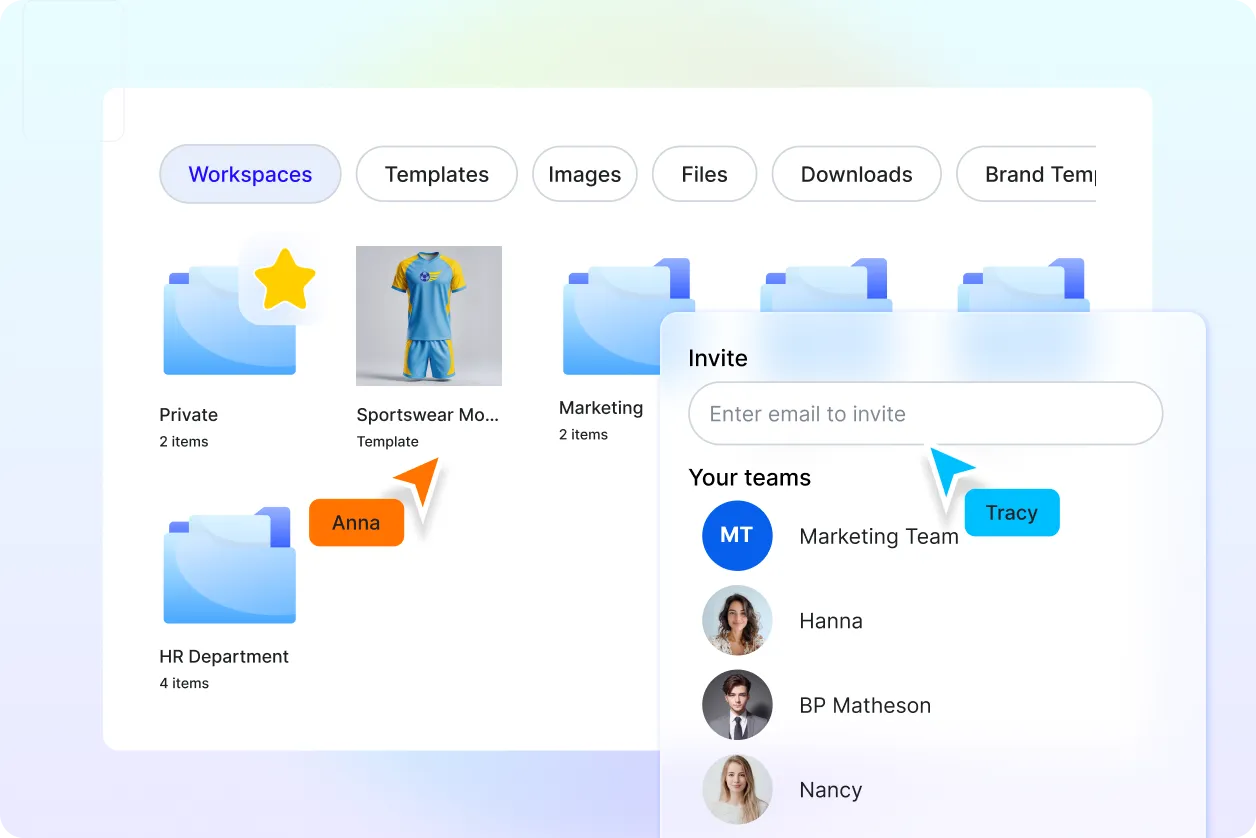Select Marketing Team from Your teams list

coord(879,536)
